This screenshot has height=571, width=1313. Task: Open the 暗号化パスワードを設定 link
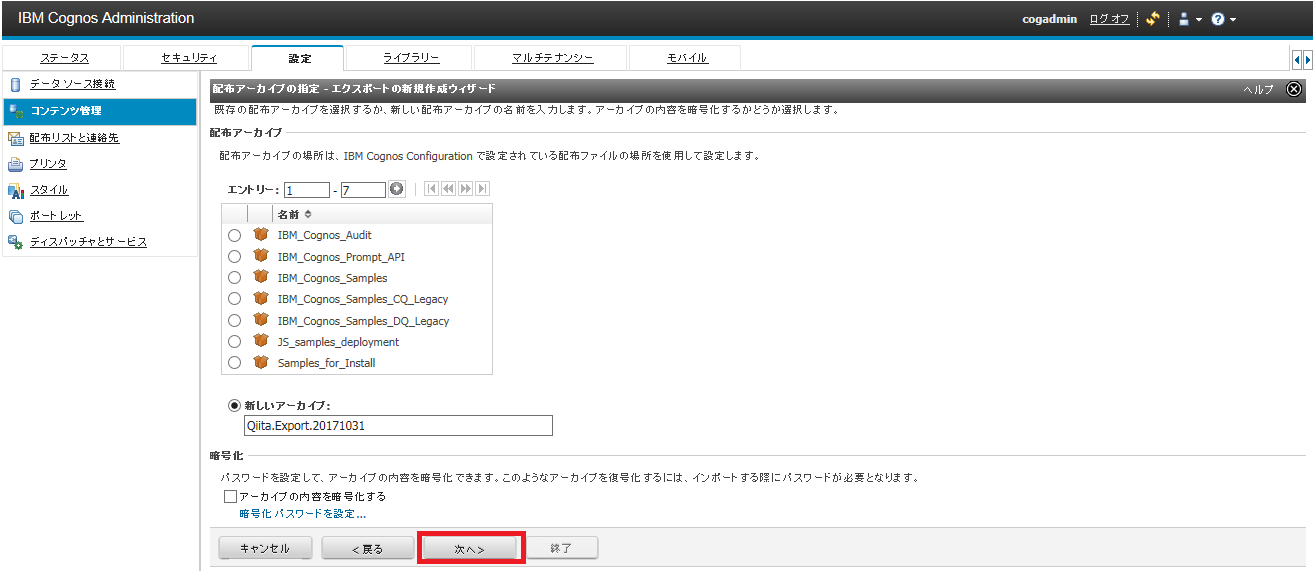[x=303, y=514]
